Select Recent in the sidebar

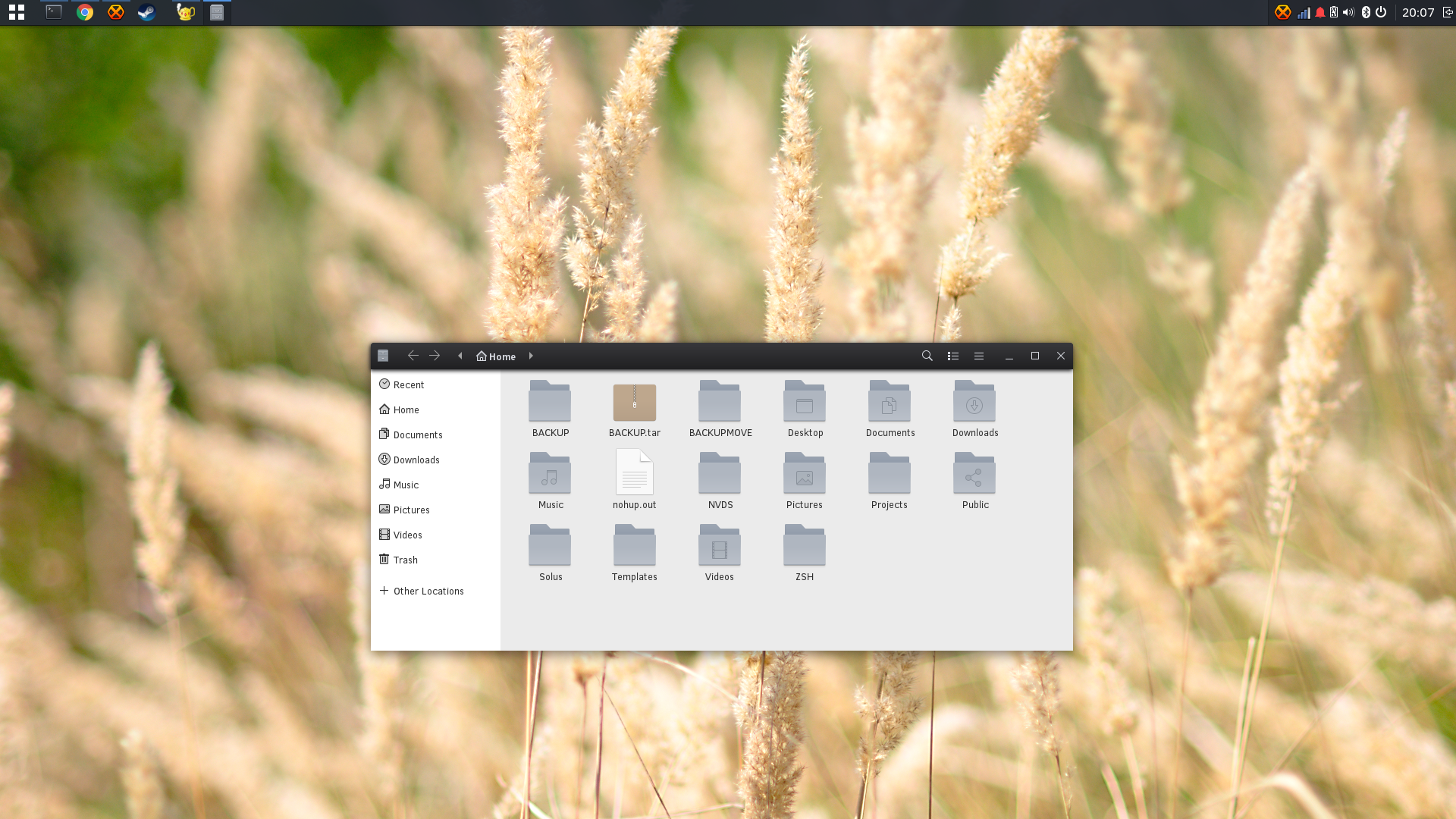(x=435, y=384)
